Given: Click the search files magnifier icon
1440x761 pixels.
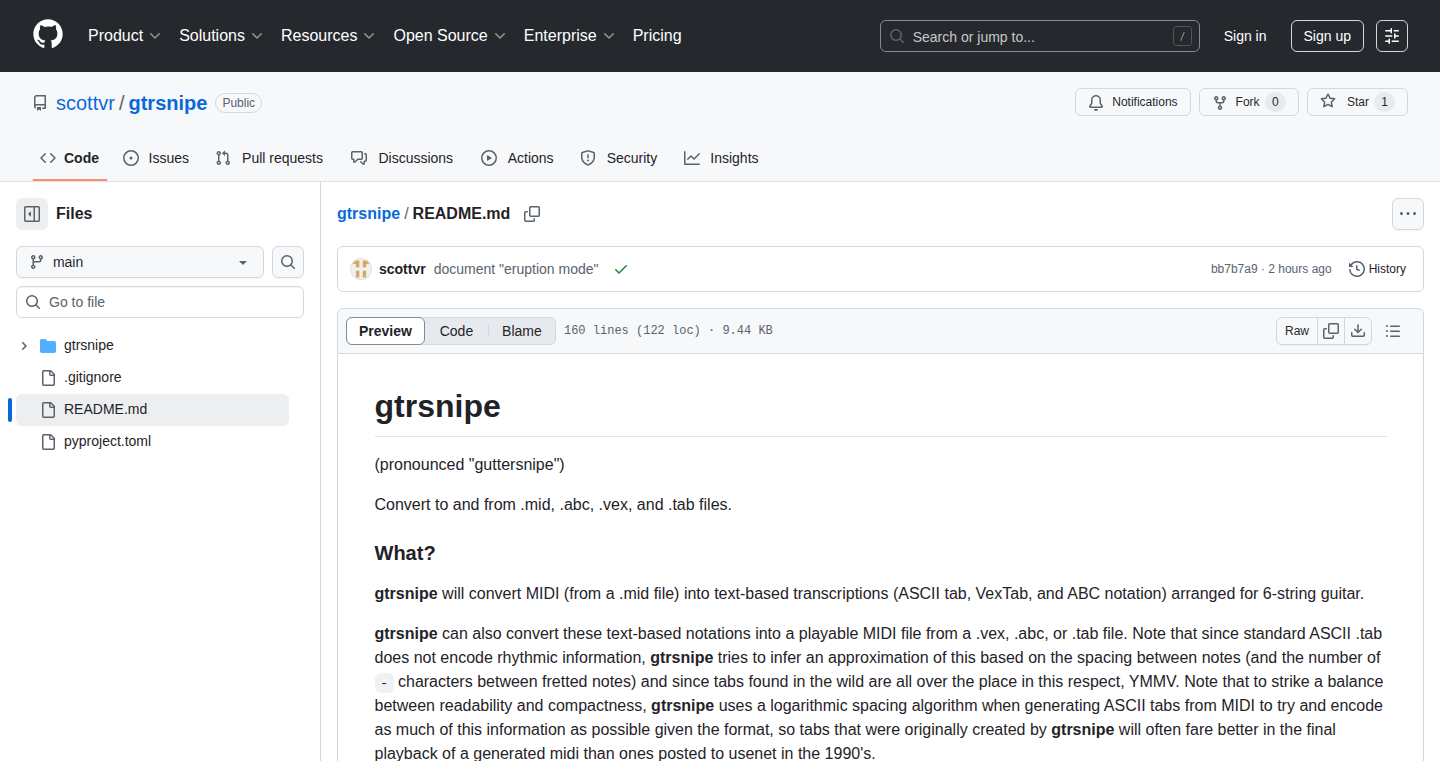Looking at the screenshot, I should 288,262.
